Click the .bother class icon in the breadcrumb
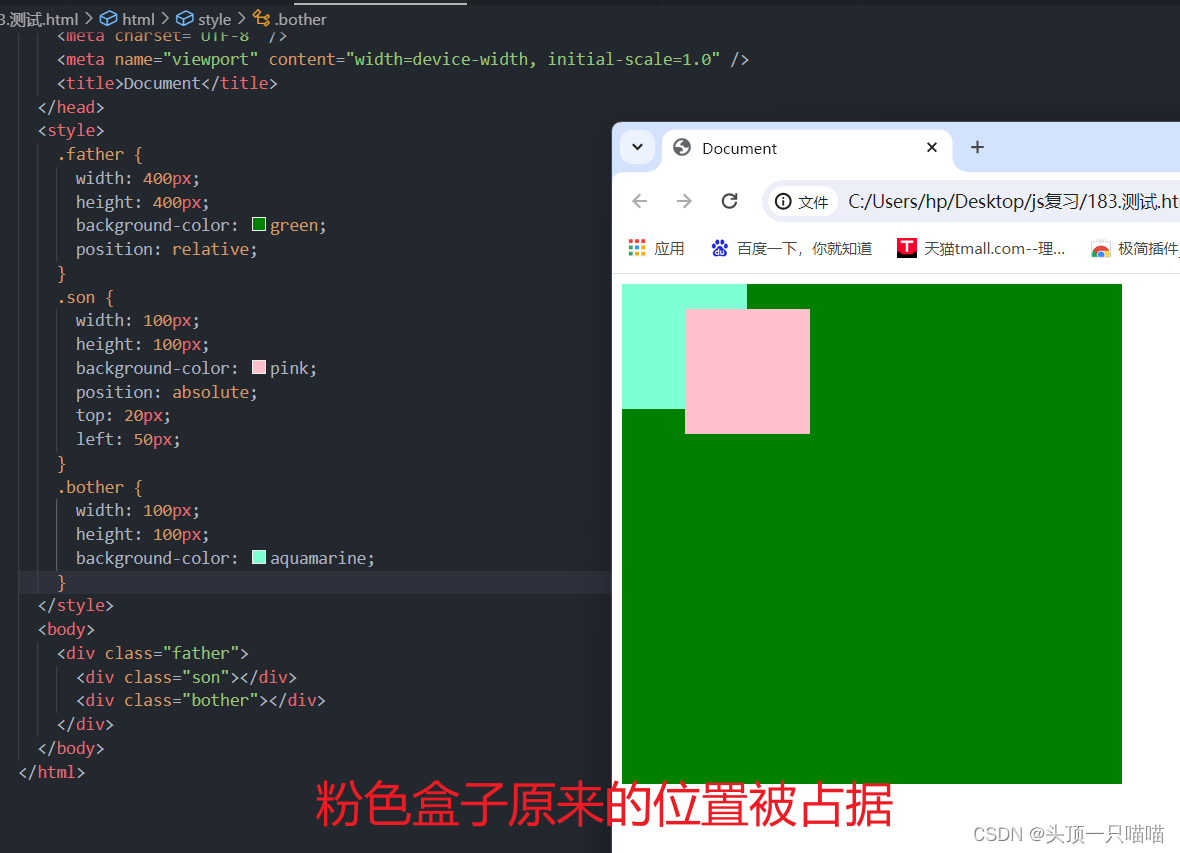 click(259, 18)
